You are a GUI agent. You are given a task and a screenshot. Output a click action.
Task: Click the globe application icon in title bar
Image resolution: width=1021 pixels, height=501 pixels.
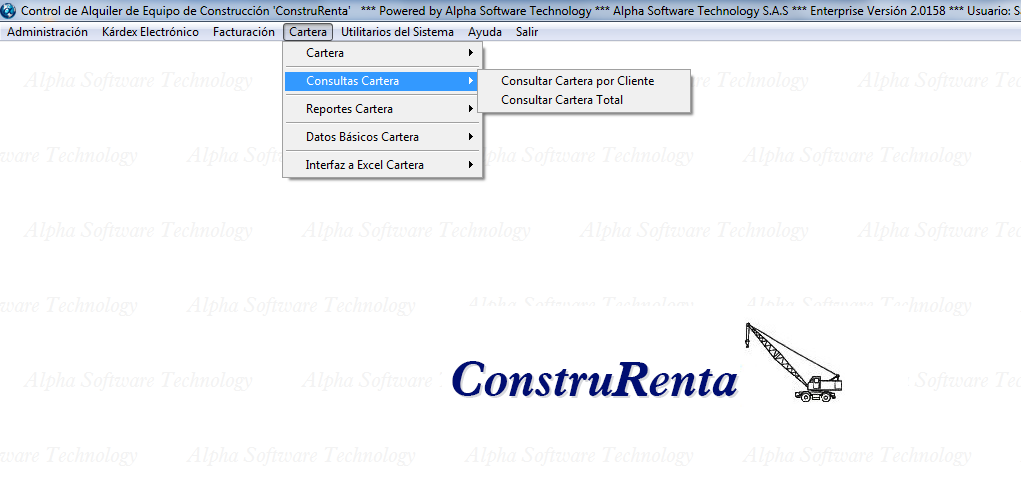coord(9,10)
